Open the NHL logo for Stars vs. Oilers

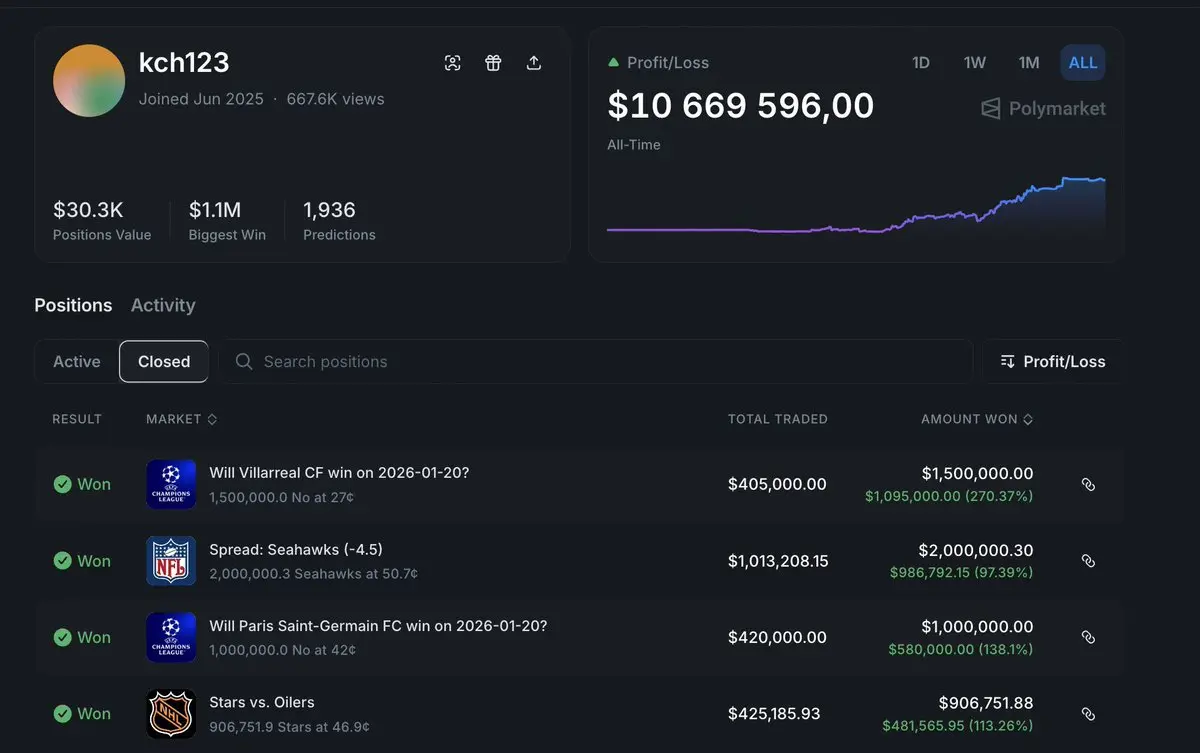pyautogui.click(x=171, y=714)
